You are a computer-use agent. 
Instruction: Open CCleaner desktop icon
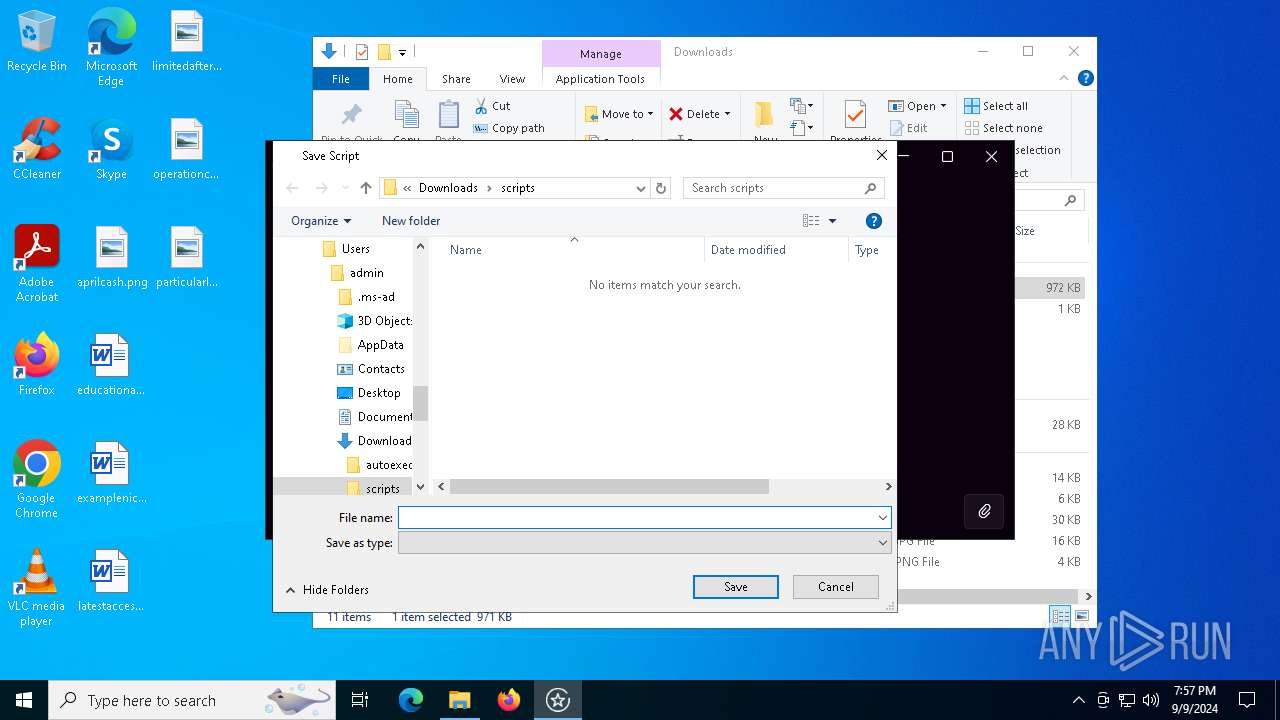coord(37,149)
